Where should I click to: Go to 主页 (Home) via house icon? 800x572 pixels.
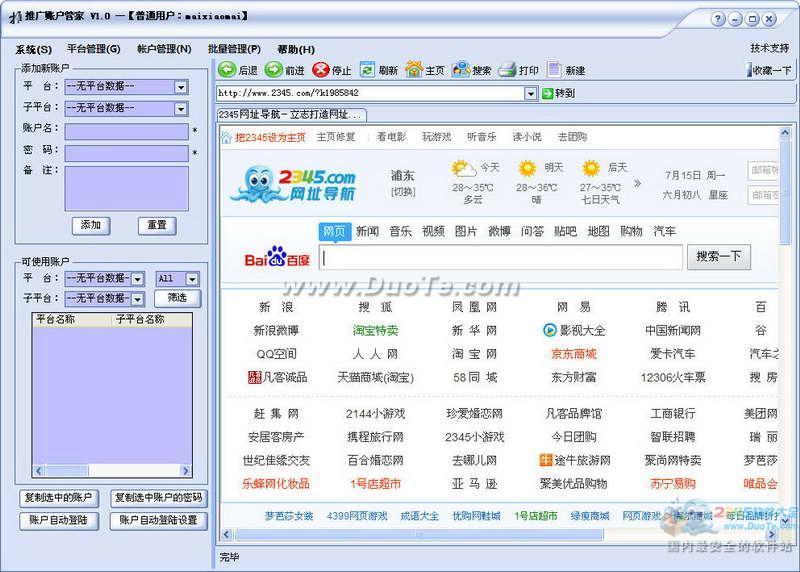tap(414, 70)
